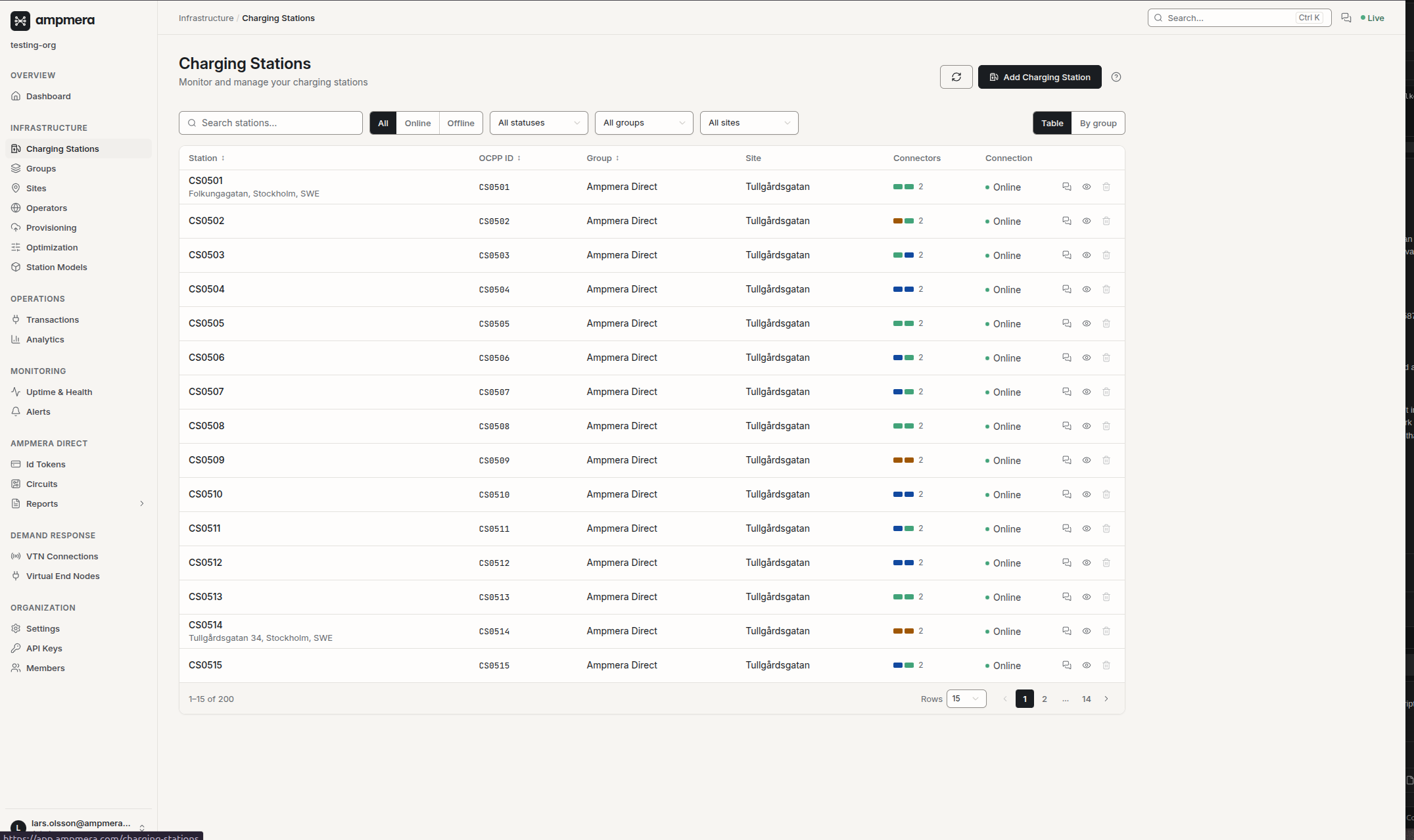Open messages icon for CS0504 row
Image resolution: width=1414 pixels, height=840 pixels.
coord(1066,289)
